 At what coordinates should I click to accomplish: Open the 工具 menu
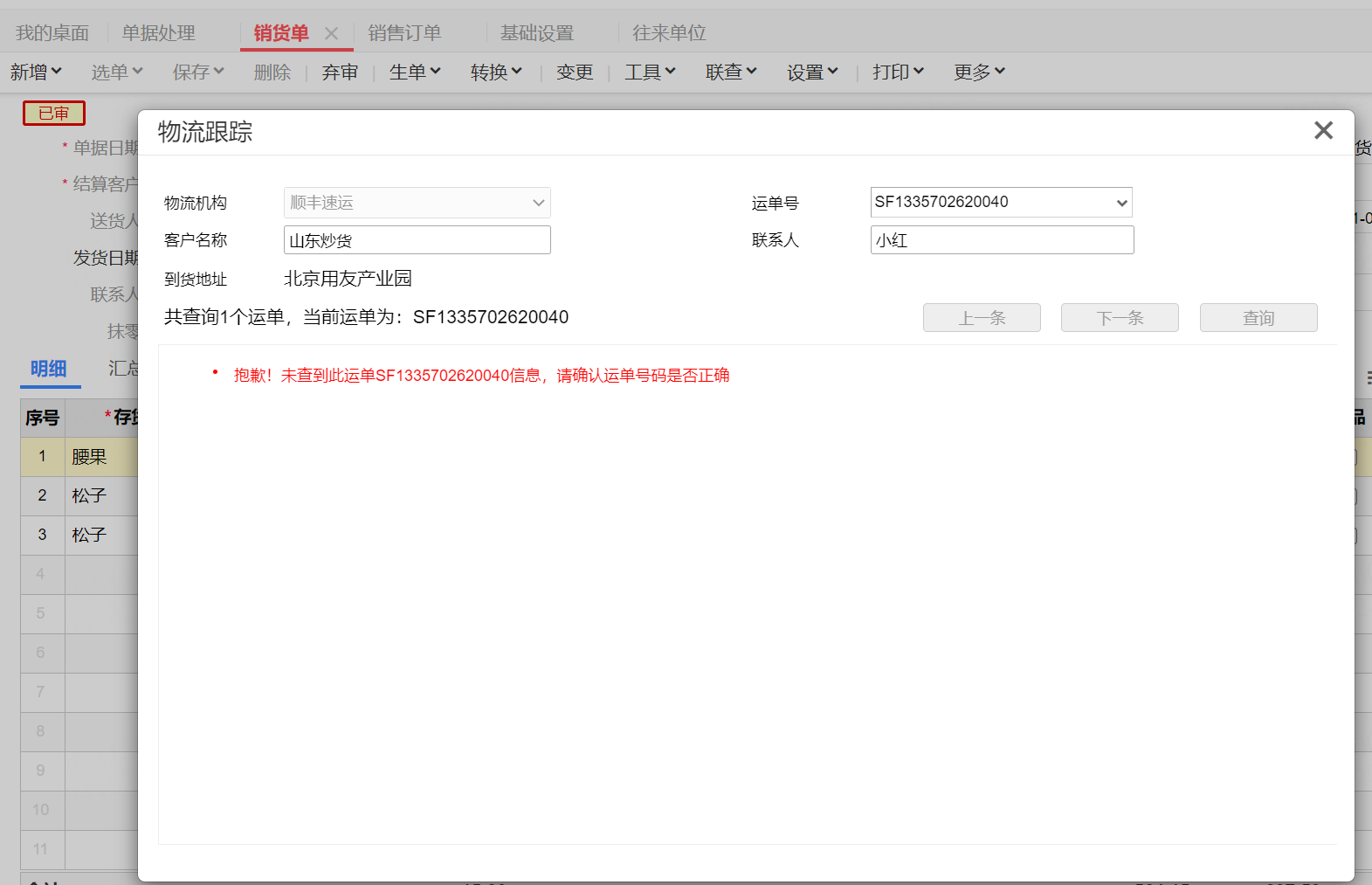click(649, 73)
